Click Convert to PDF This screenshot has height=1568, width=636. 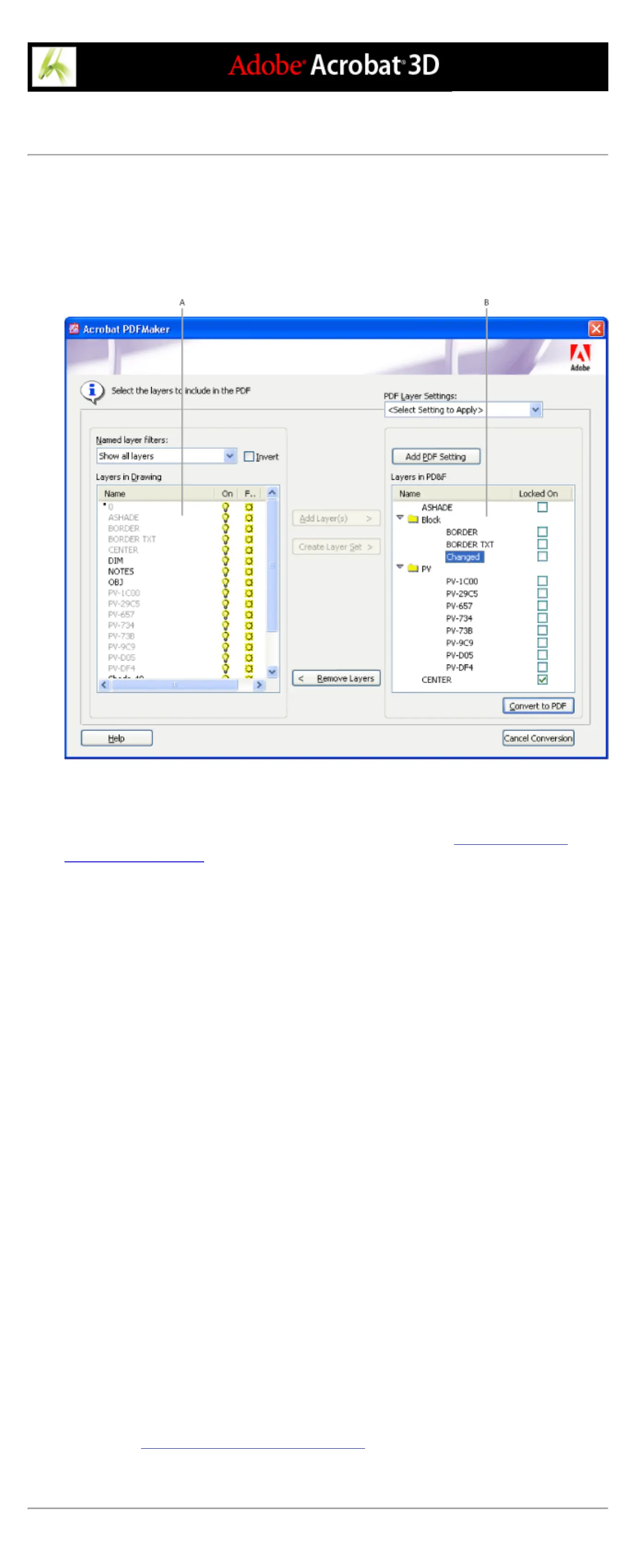pyautogui.click(x=538, y=706)
